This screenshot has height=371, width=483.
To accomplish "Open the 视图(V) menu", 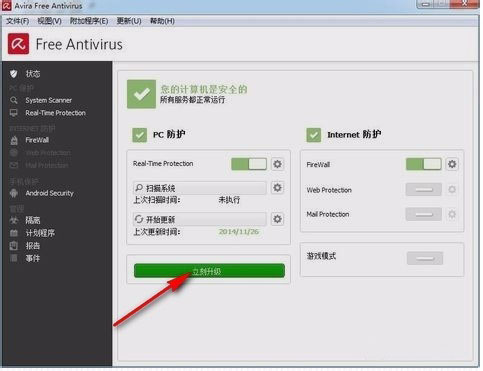I will click(49, 21).
